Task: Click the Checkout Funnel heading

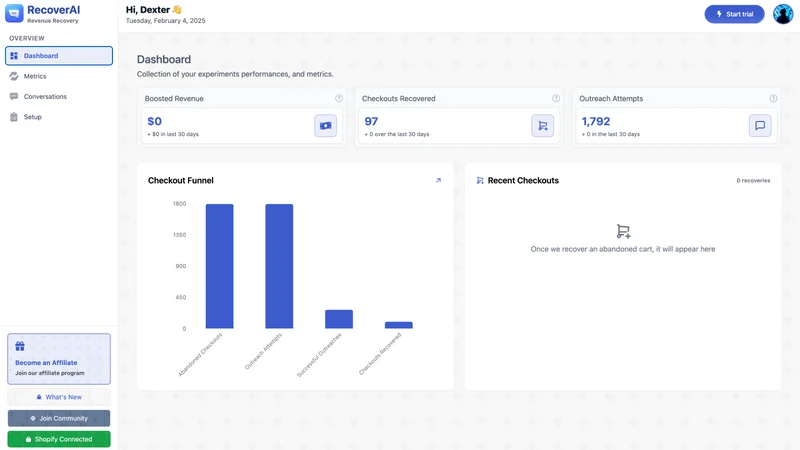Action: 181,180
